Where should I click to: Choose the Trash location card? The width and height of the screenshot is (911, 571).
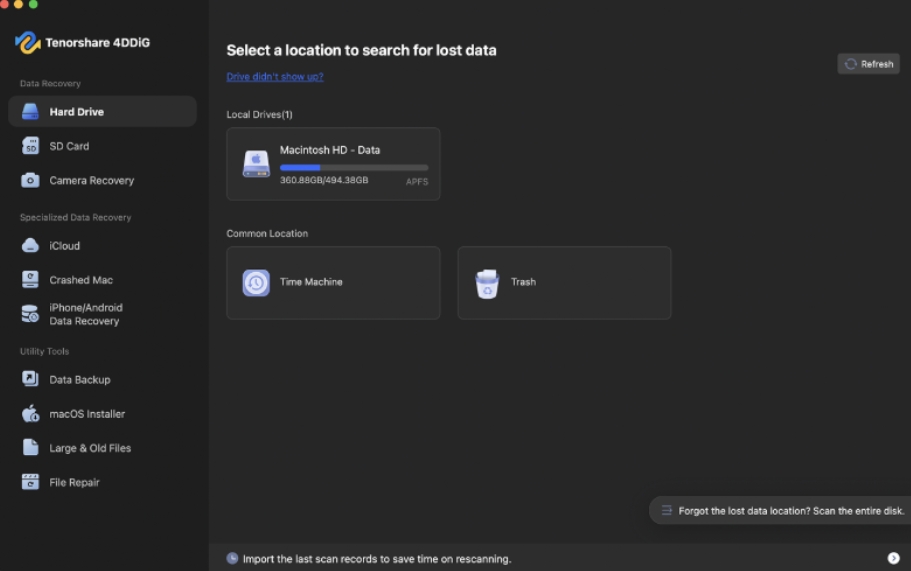coord(564,283)
